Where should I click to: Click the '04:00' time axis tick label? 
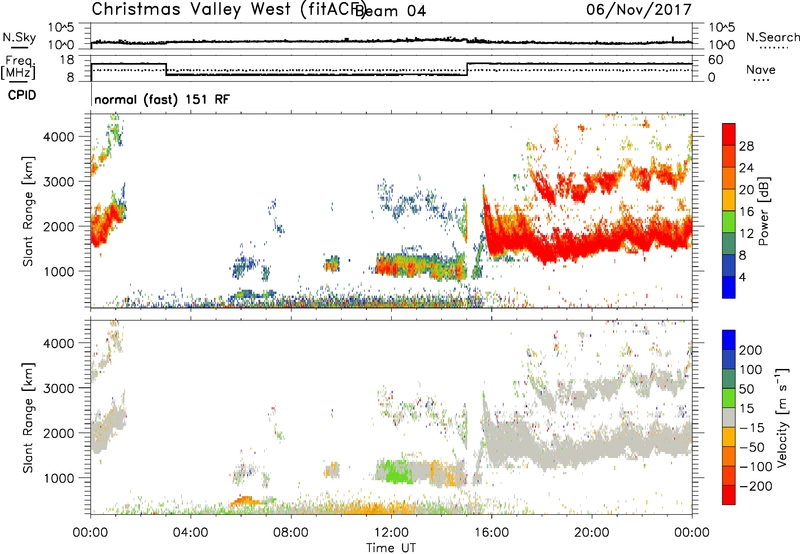190,533
